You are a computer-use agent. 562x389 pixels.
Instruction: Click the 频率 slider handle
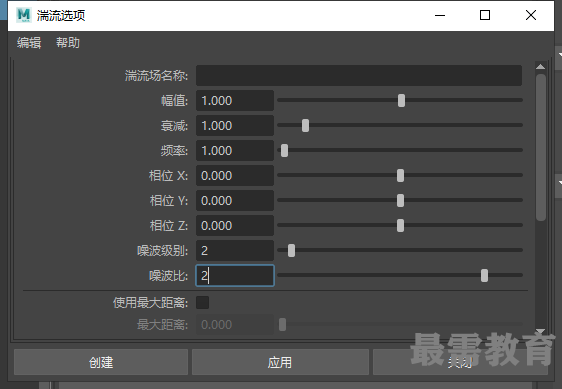[284, 151]
